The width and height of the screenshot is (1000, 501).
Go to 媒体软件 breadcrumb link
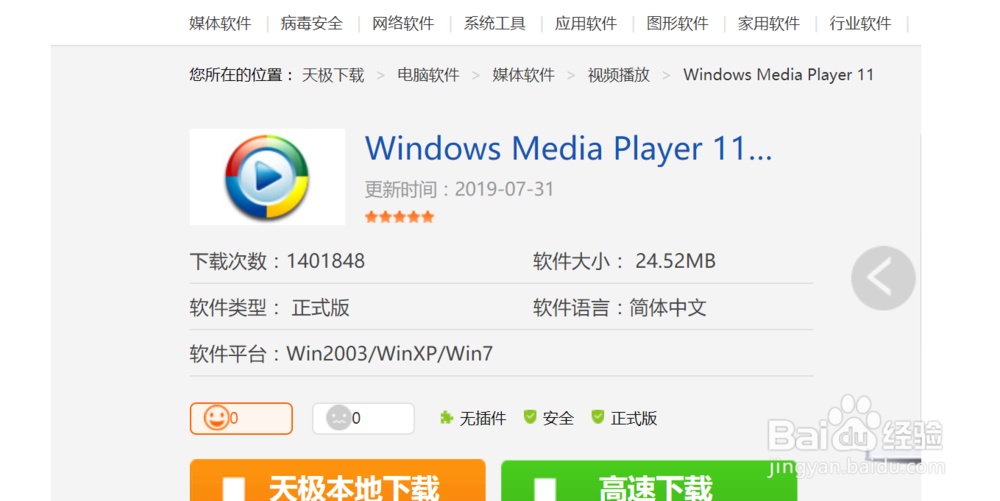click(524, 75)
